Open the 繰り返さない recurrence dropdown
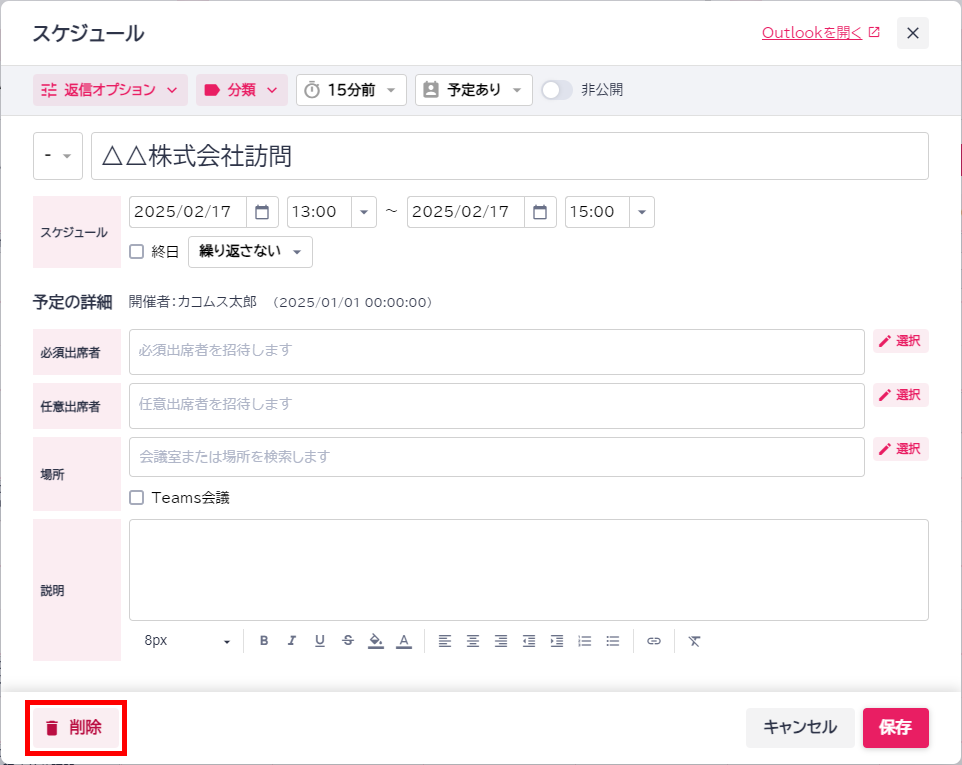 click(x=250, y=252)
